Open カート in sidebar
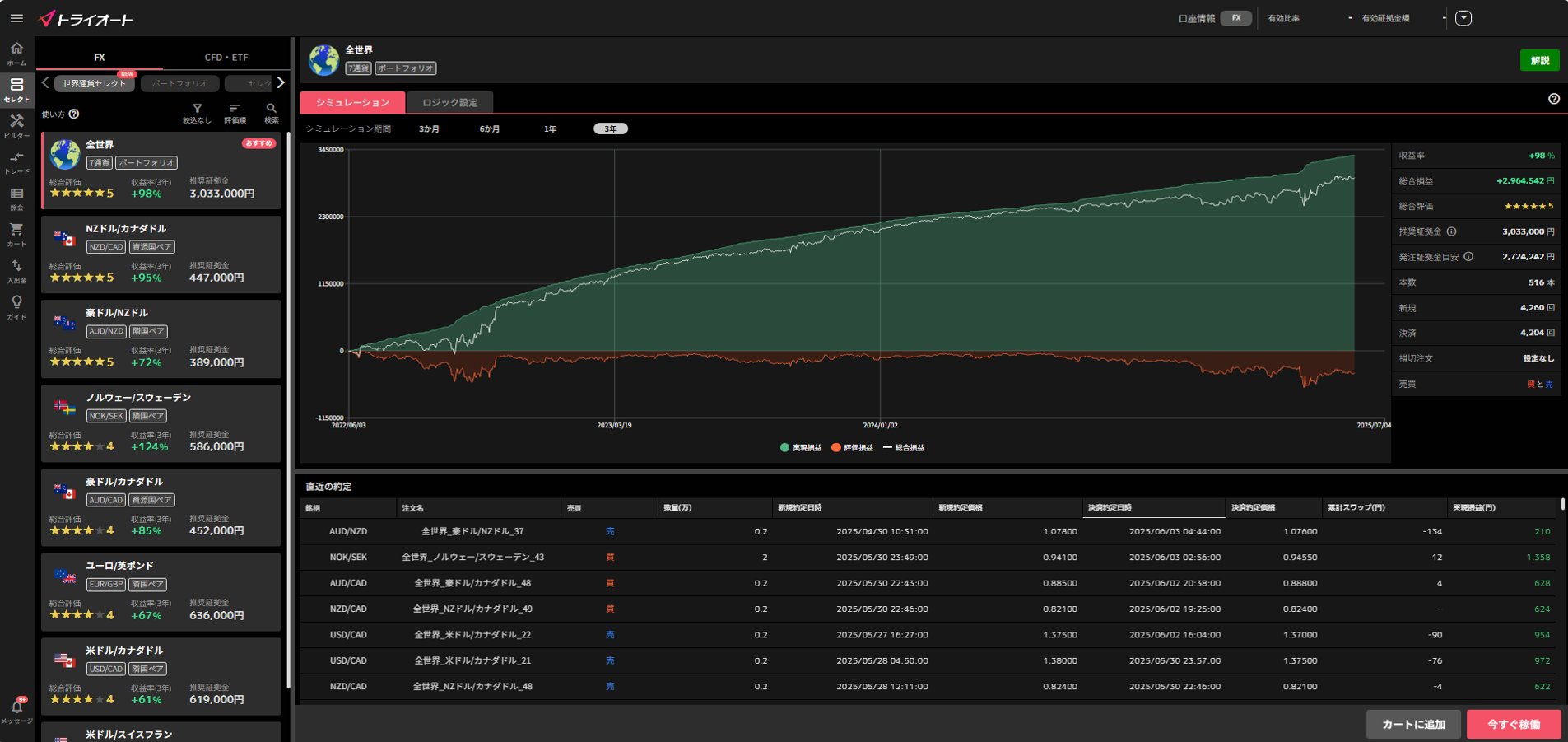1568x742 pixels. pyautogui.click(x=16, y=235)
